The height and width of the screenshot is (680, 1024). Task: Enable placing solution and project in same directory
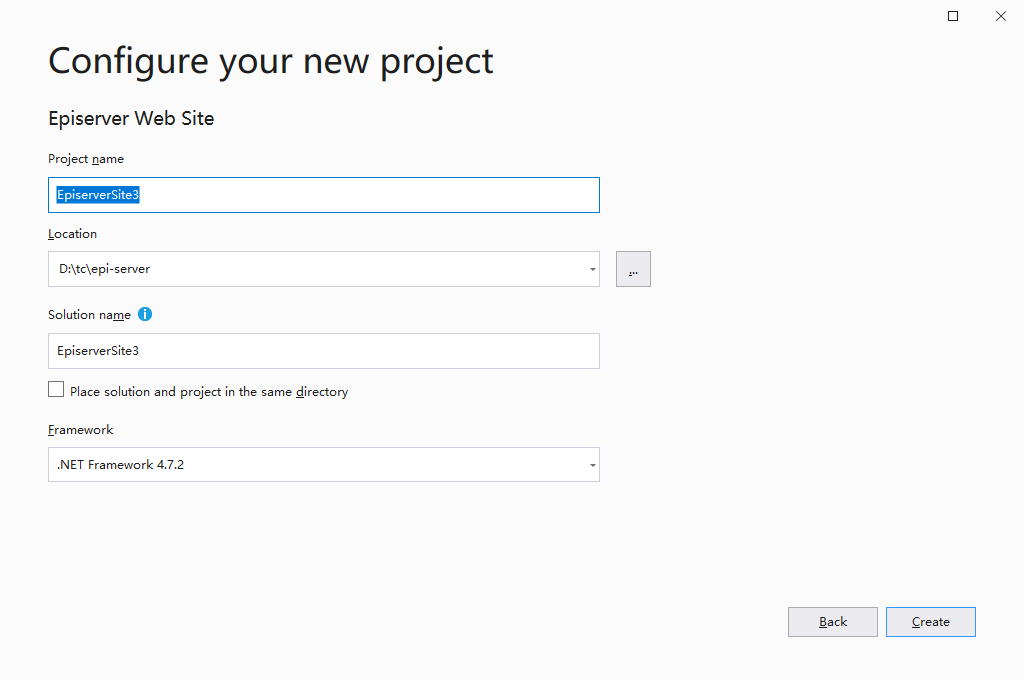pyautogui.click(x=56, y=390)
